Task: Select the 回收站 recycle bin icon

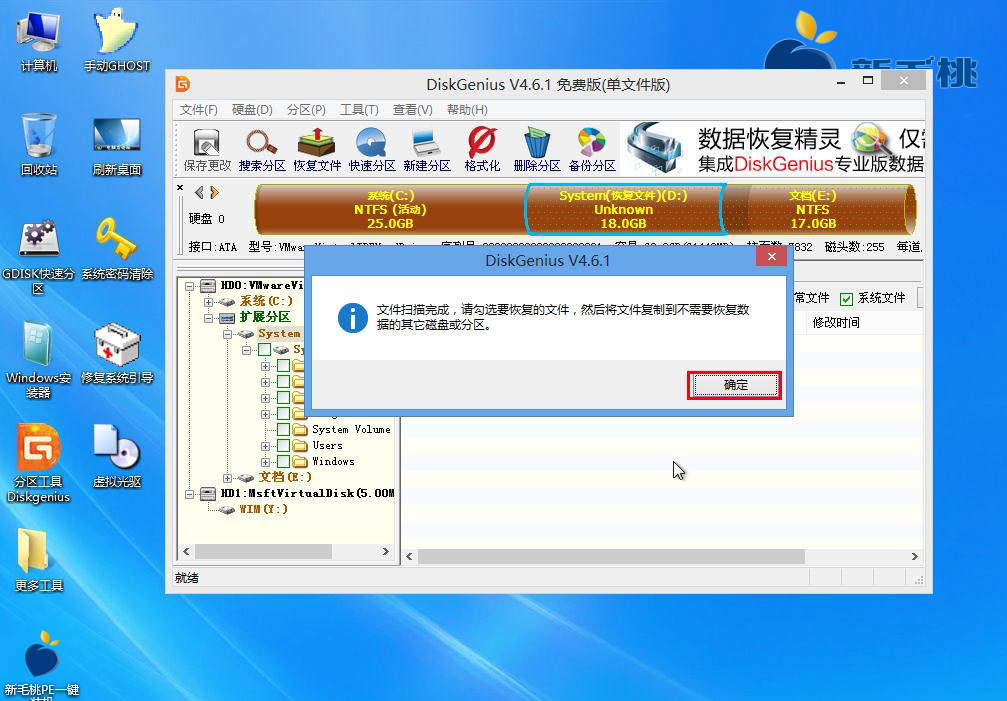Action: [x=39, y=144]
